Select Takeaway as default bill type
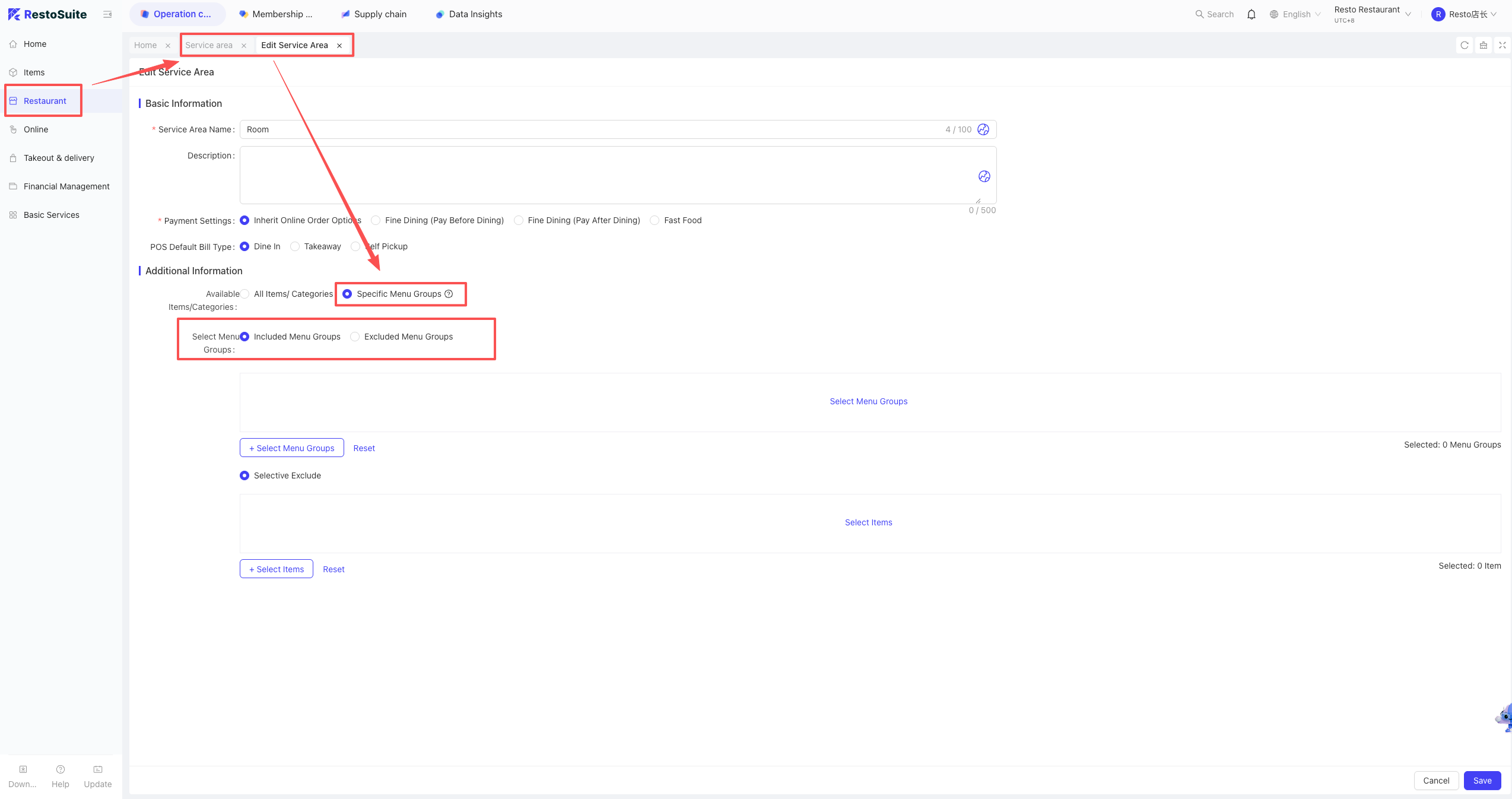 pos(295,246)
